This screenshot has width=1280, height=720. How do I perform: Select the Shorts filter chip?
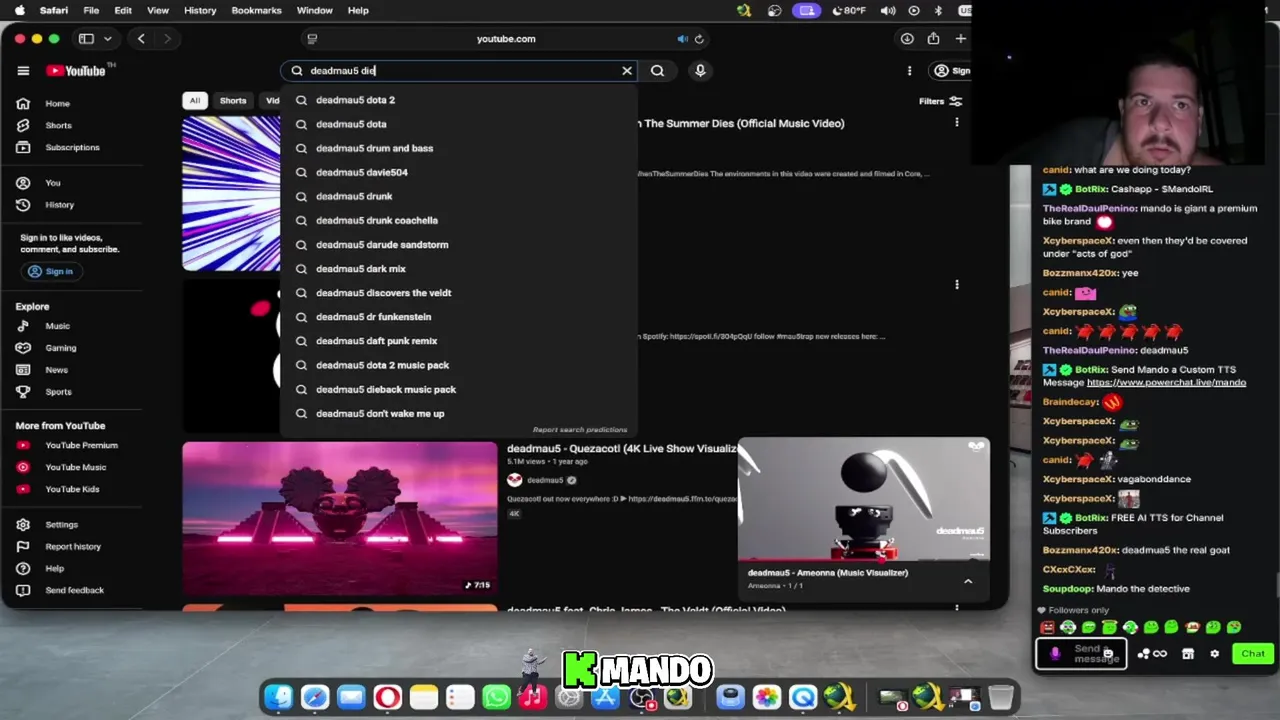click(x=233, y=101)
